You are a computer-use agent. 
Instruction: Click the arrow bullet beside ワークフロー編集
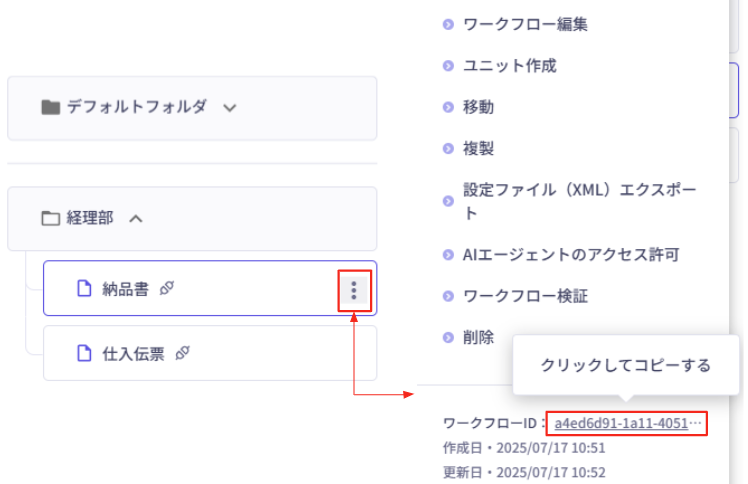(448, 24)
